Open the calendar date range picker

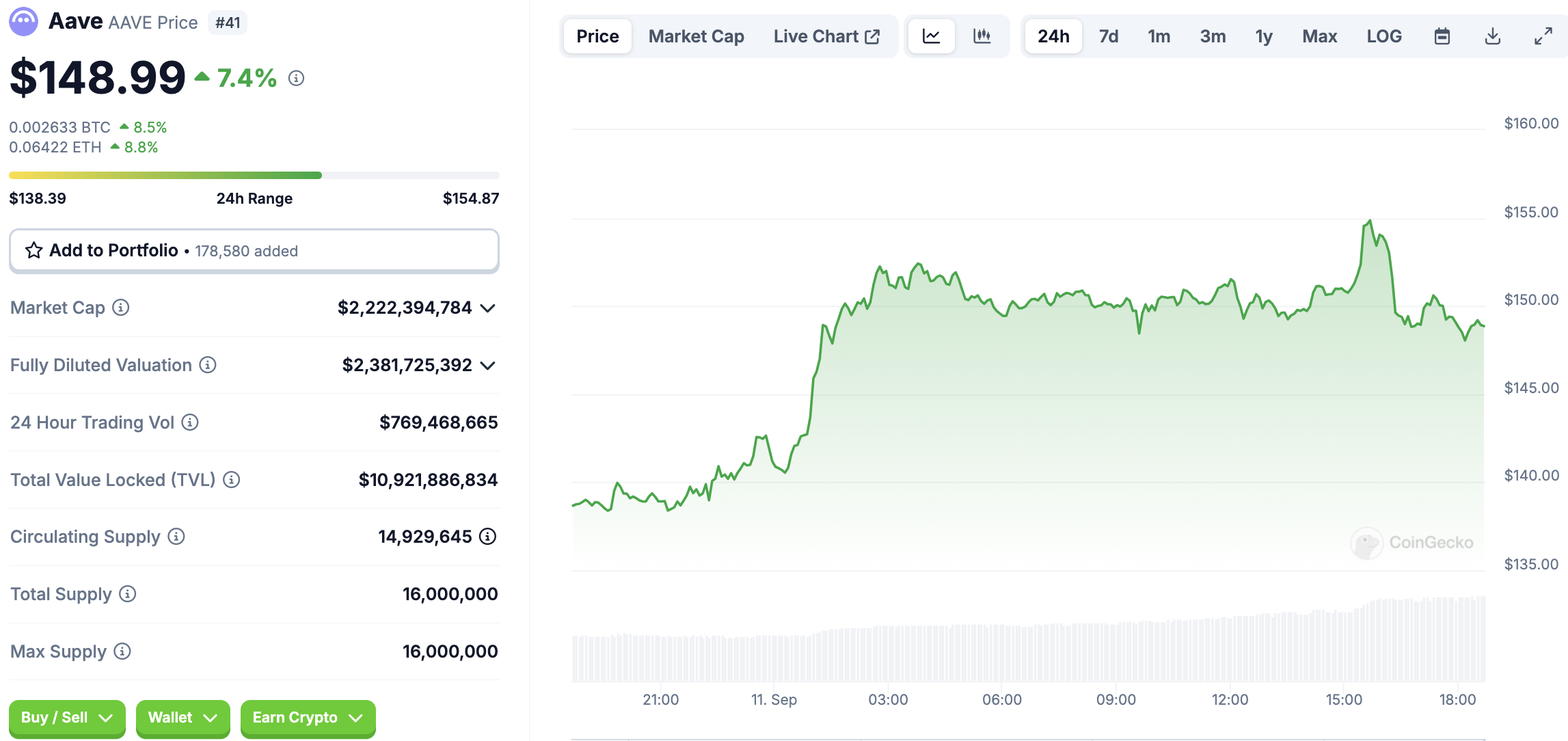[1442, 36]
